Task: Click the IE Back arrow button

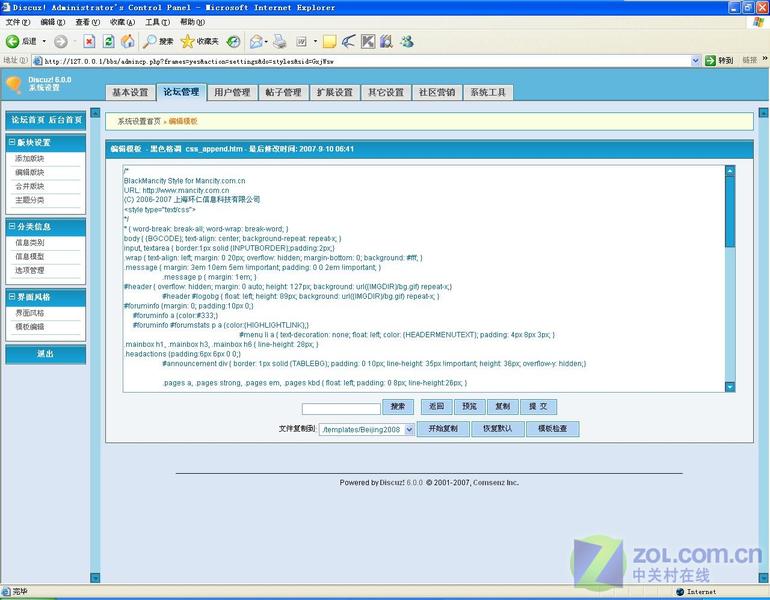Action: 12,42
